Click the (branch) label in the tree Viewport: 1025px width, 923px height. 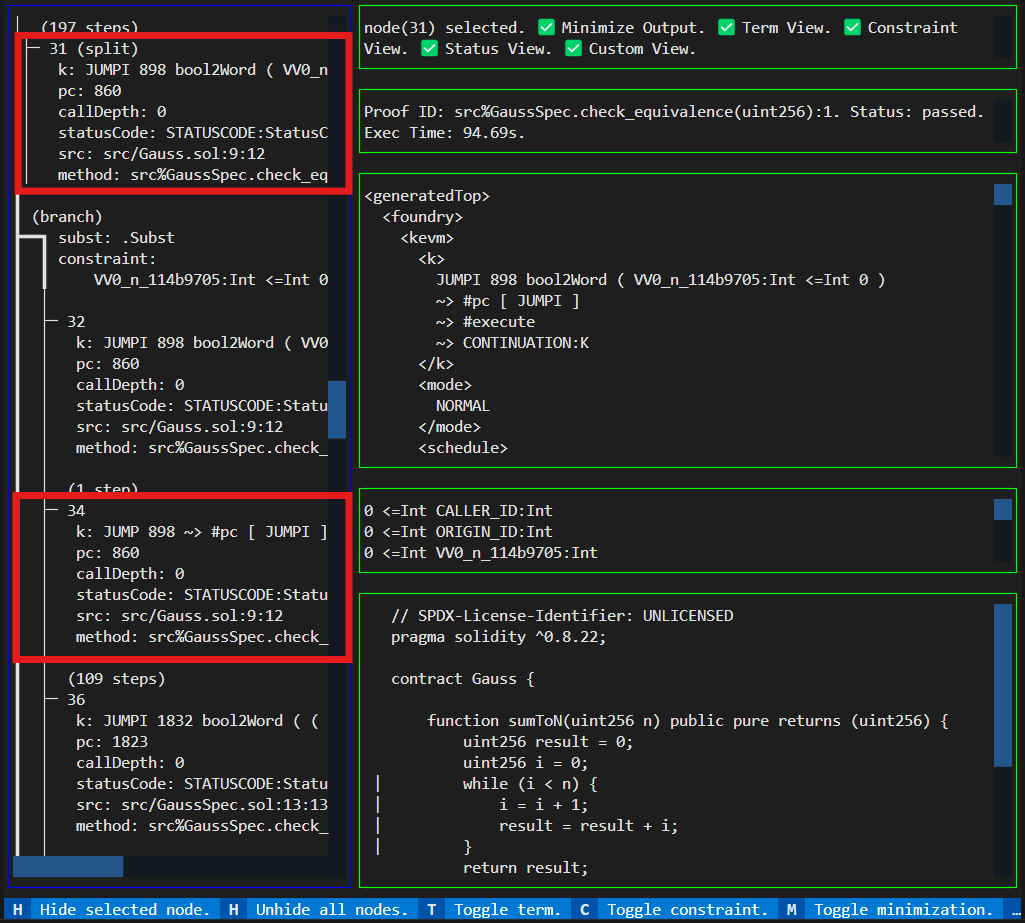(x=67, y=216)
